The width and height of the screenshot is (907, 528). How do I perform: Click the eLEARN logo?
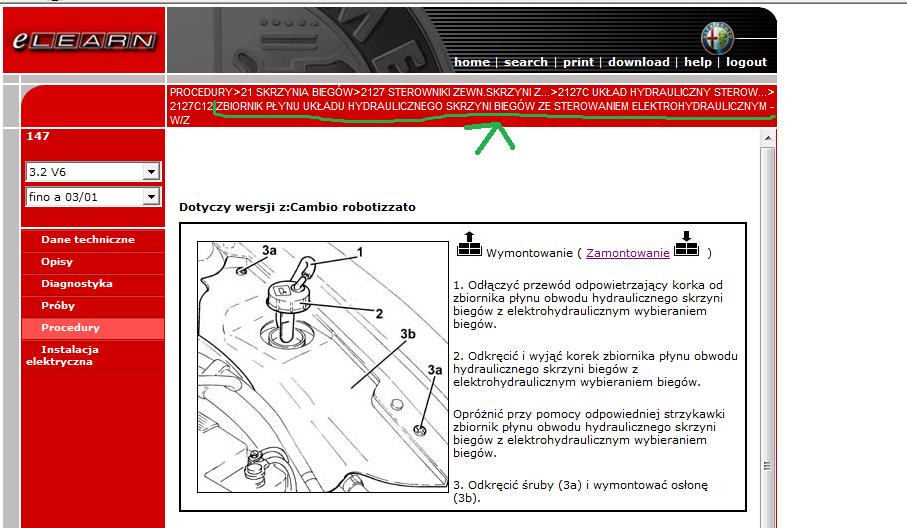click(84, 40)
